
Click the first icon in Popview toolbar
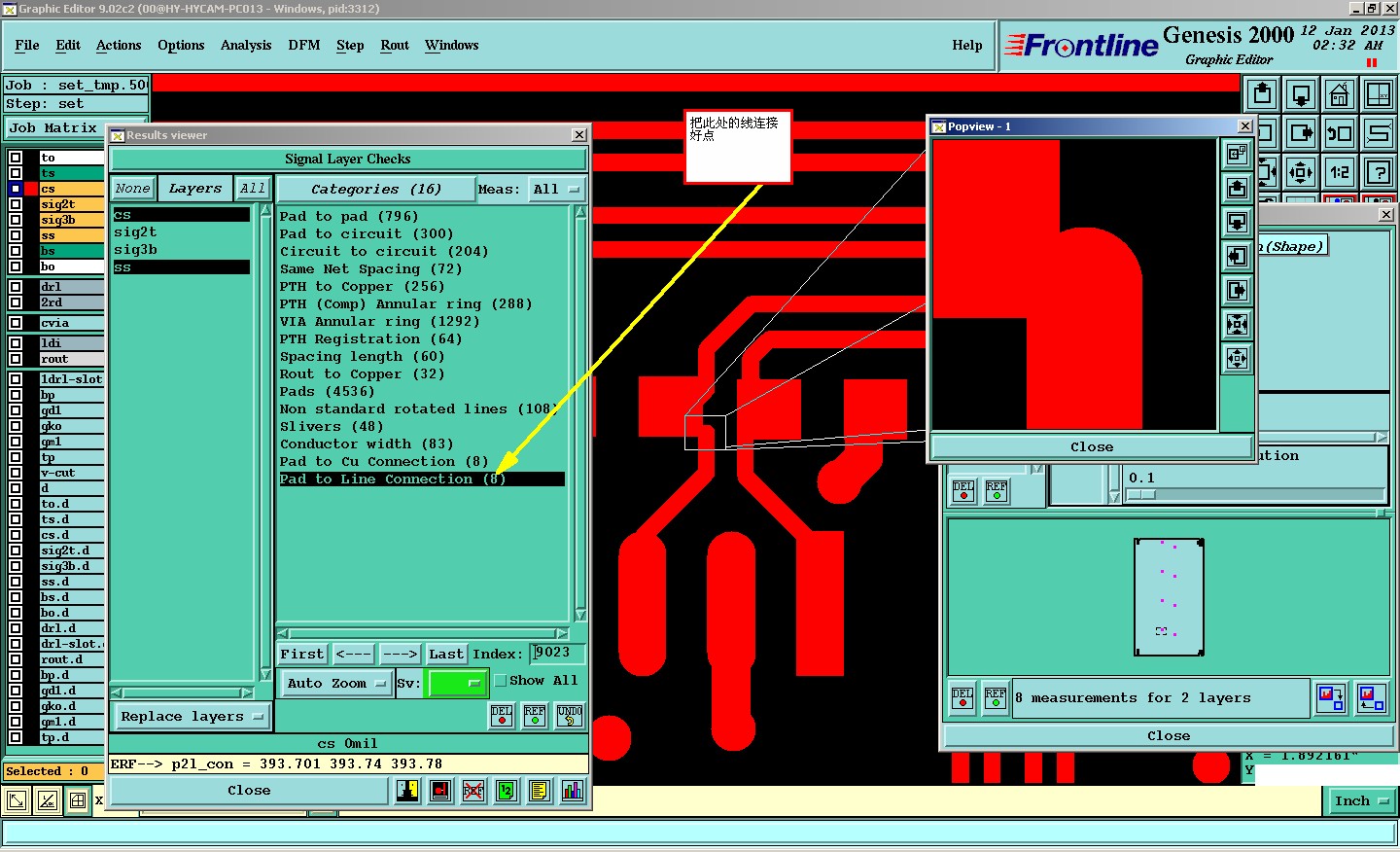coord(1237,154)
